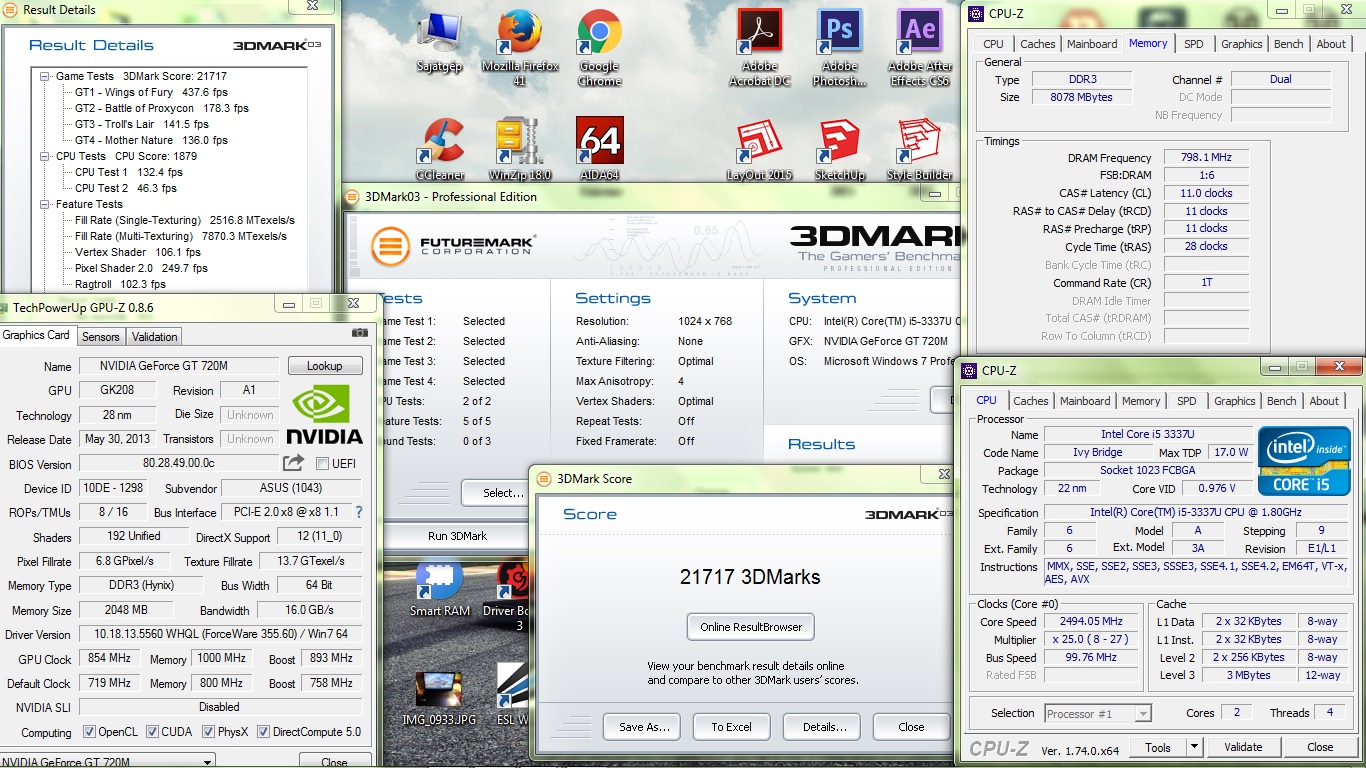Open the Bench tab in lower CPU-Z window
Viewport: 1366px width, 768px height.
[1282, 401]
